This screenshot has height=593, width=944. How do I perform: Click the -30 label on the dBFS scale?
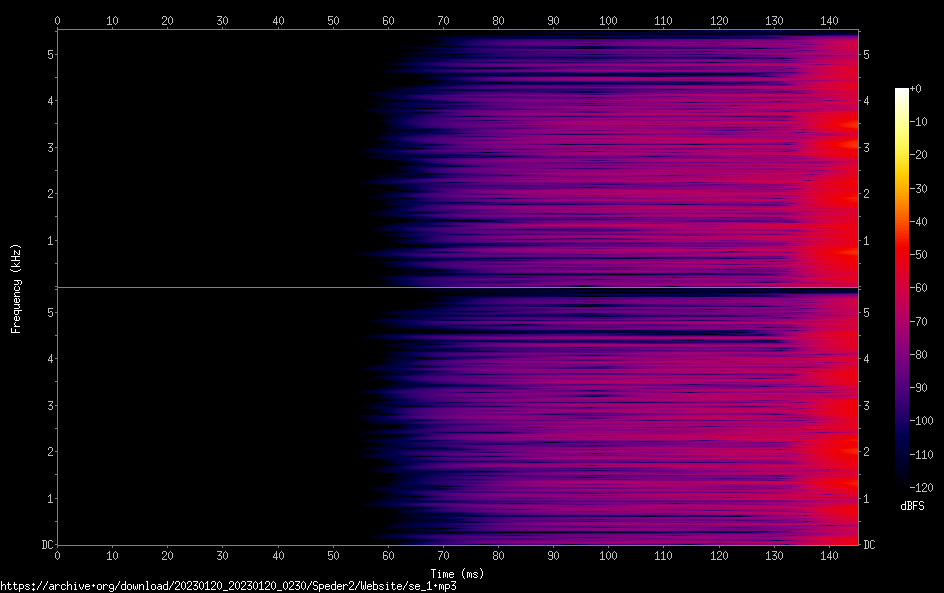coord(916,188)
